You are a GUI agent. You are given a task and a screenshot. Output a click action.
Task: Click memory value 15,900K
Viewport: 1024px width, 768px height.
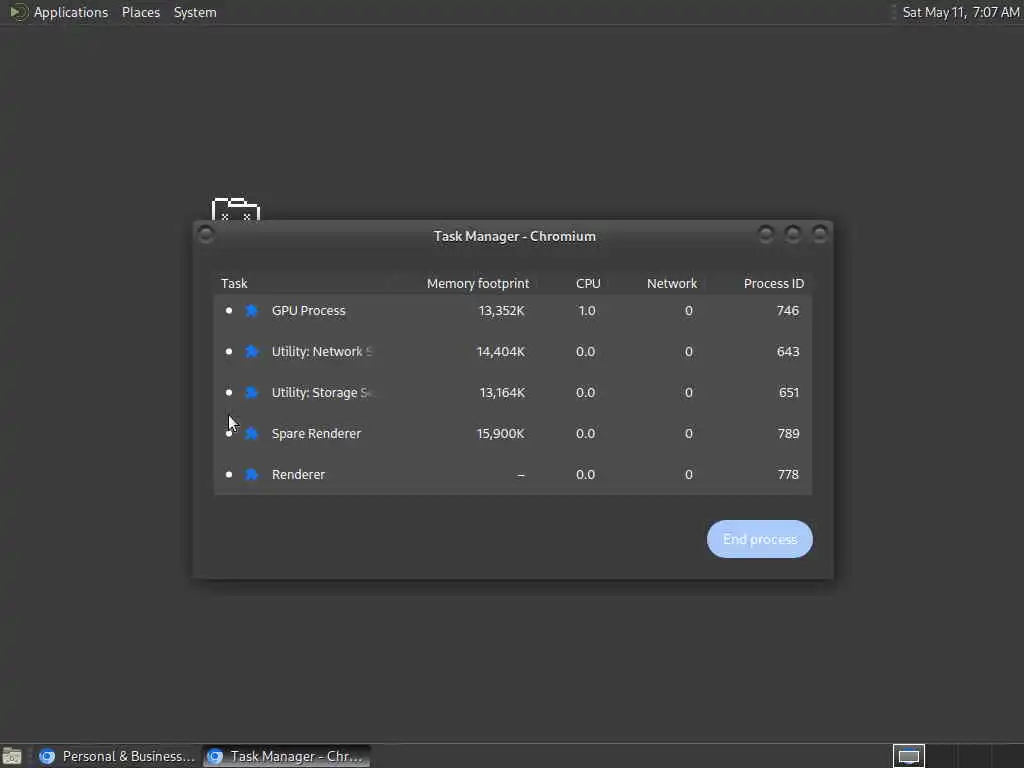pos(500,434)
